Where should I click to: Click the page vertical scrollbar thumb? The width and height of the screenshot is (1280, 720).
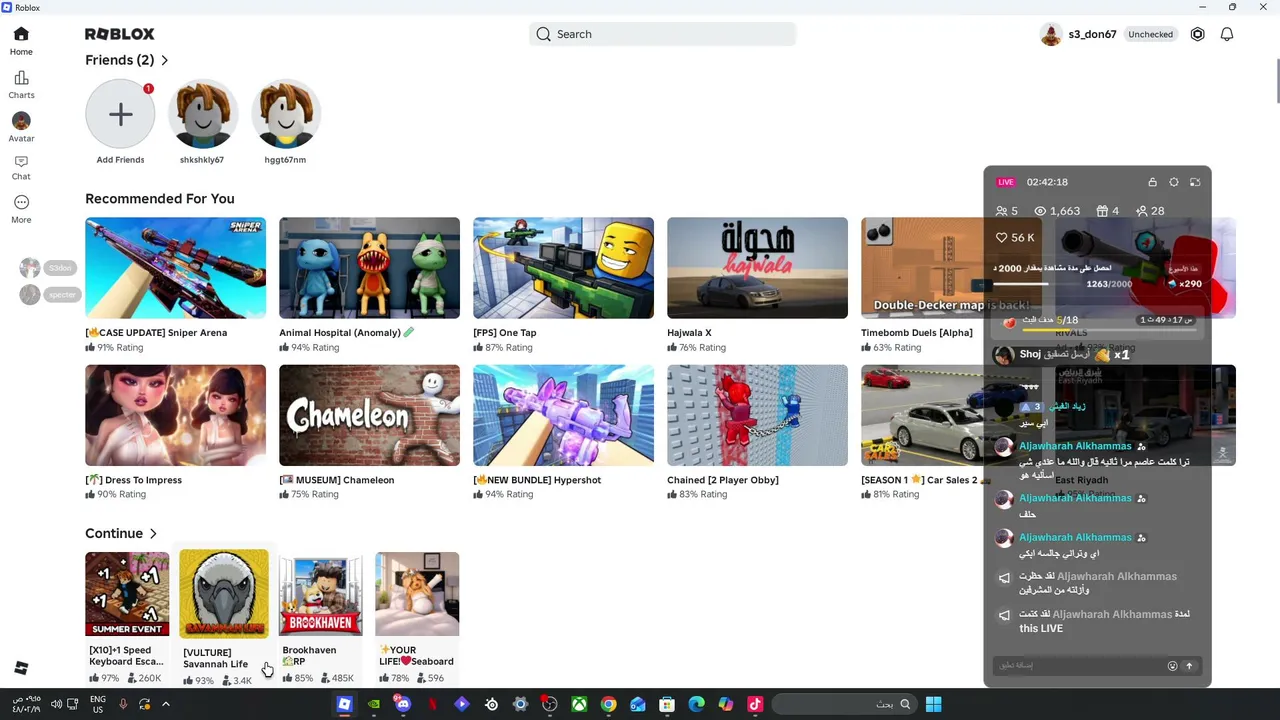[x=1276, y=80]
